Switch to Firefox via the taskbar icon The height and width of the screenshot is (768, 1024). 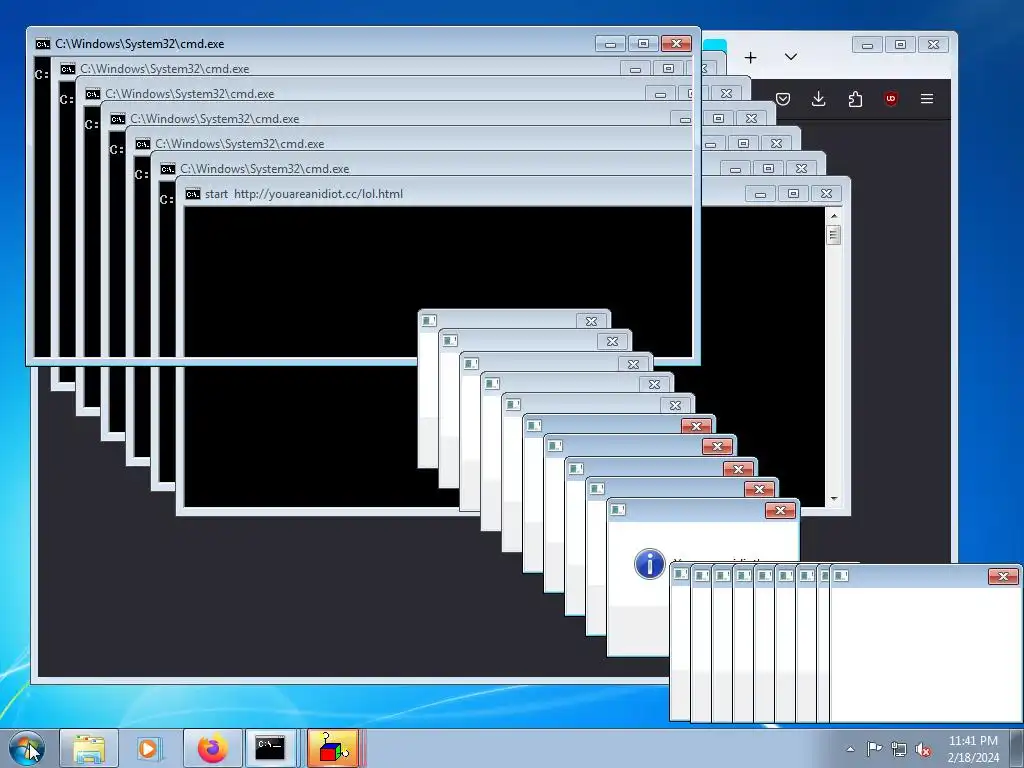[x=212, y=748]
